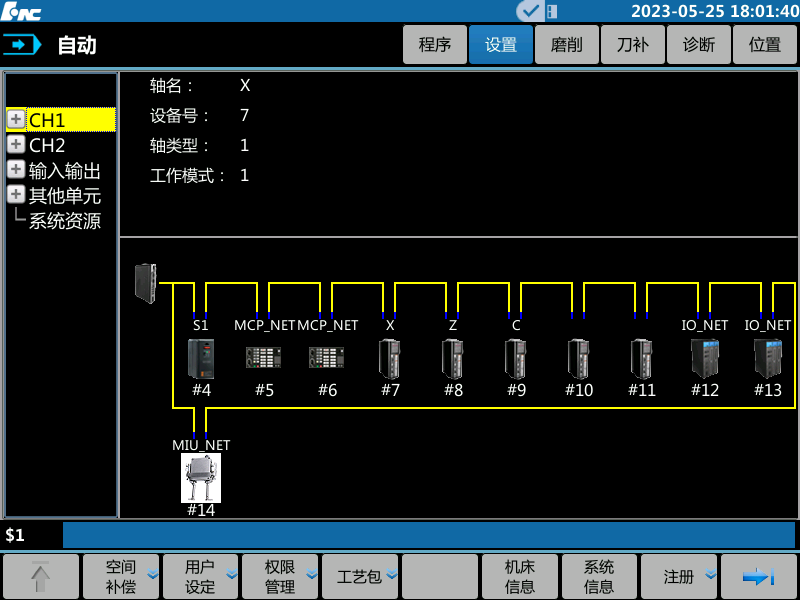The width and height of the screenshot is (800, 600).
Task: Select the X axis servo drive #7
Action: coord(390,358)
